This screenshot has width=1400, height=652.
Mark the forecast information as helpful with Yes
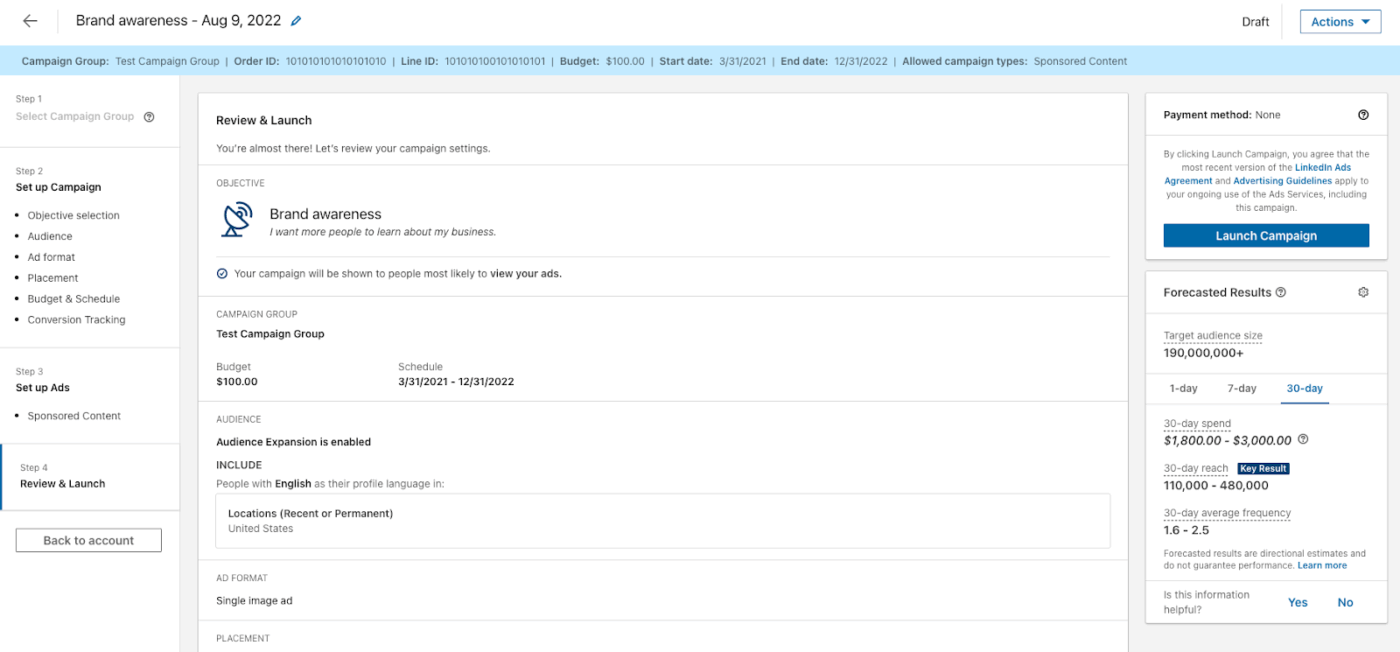coord(1297,602)
